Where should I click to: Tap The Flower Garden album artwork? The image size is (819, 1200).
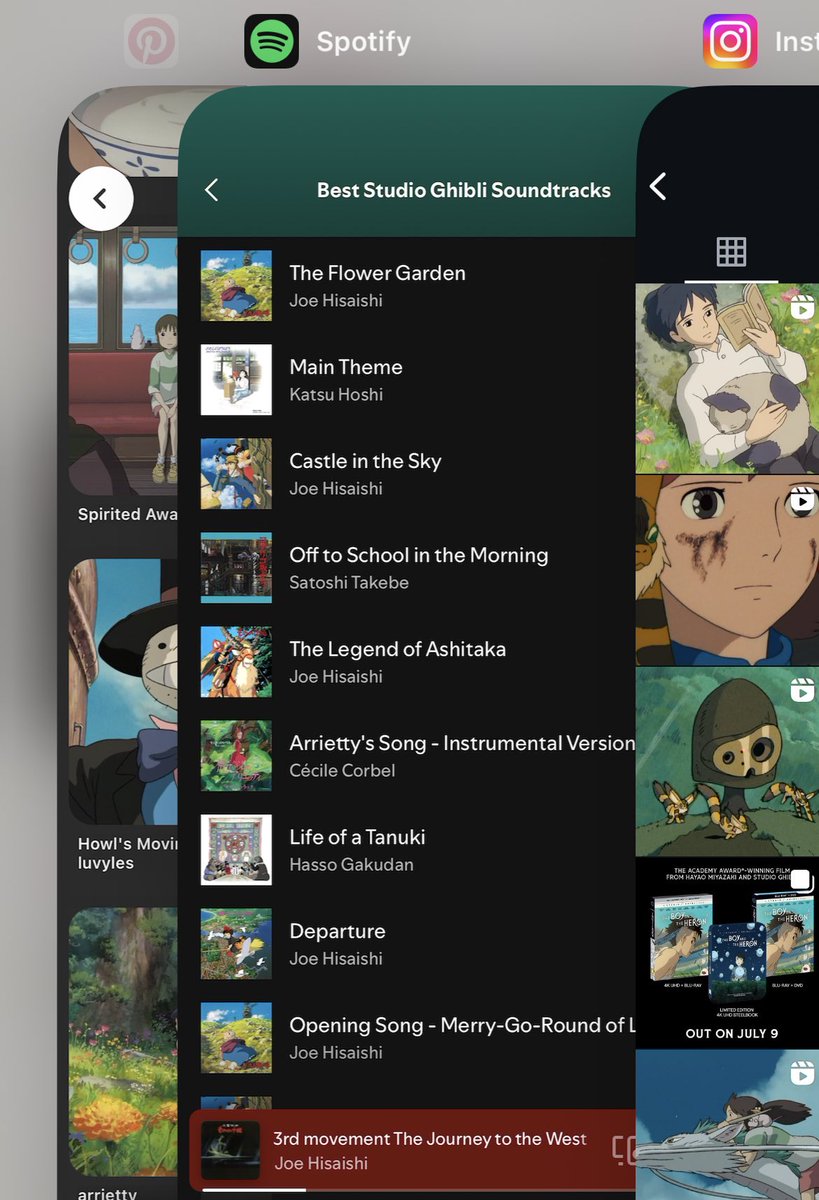pos(236,285)
